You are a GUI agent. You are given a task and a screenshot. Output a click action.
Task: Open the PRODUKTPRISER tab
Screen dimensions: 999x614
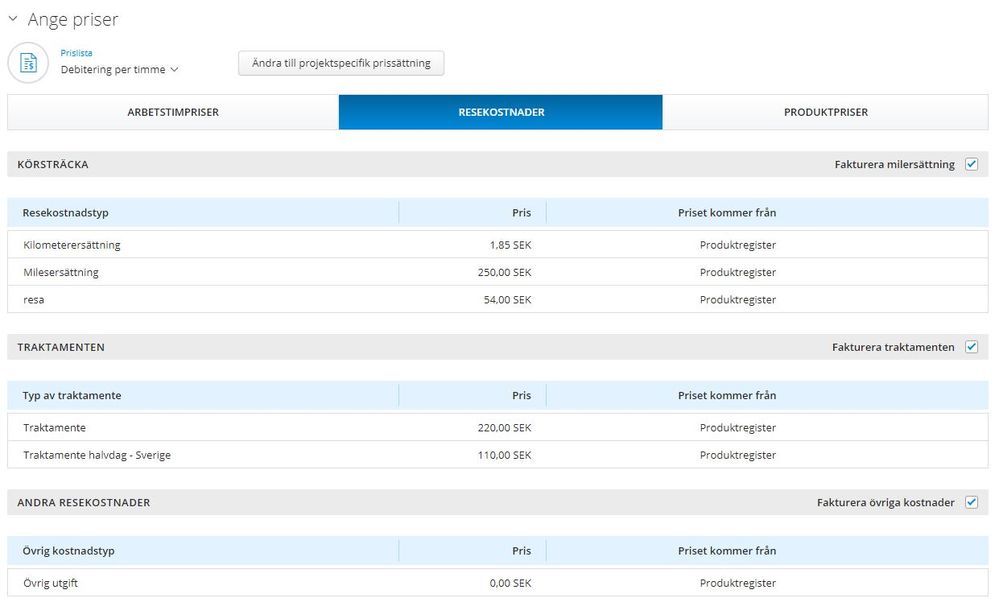click(825, 112)
